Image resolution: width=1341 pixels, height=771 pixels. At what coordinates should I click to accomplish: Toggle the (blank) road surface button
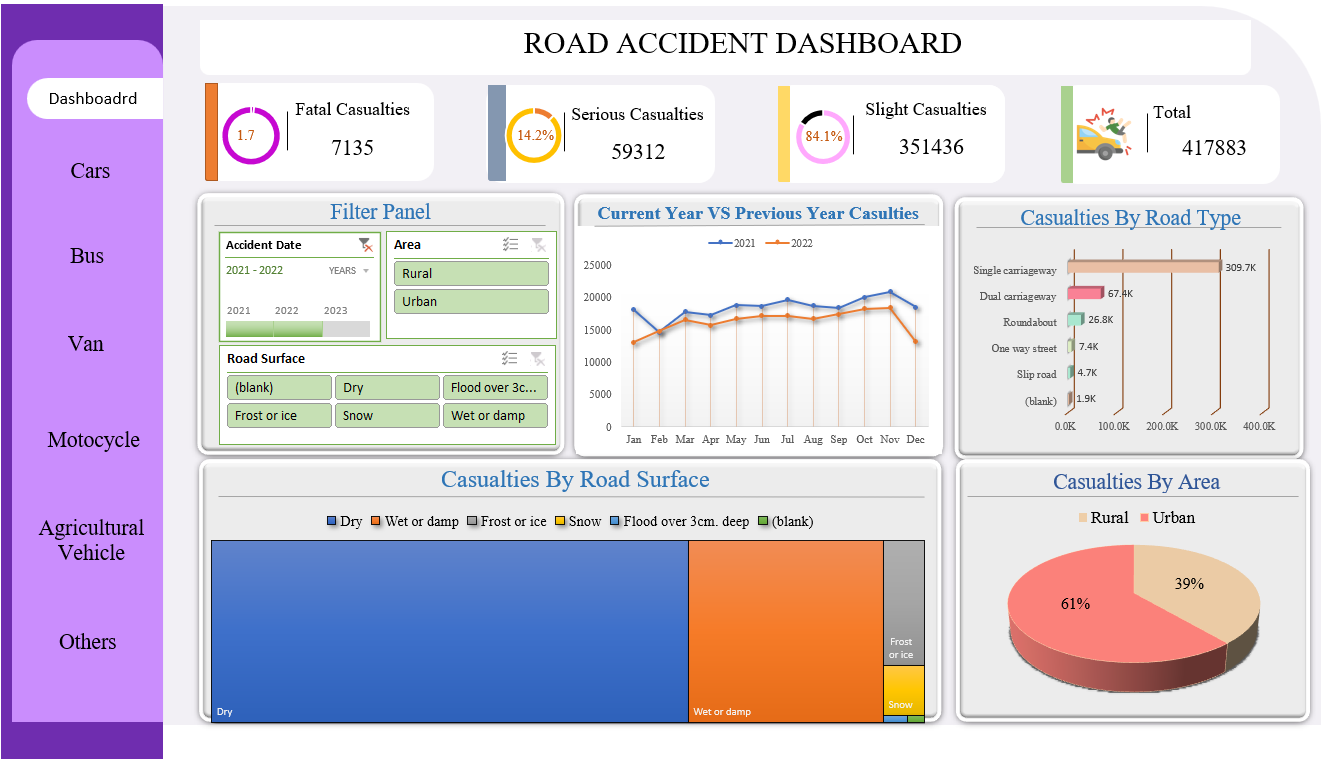279,387
